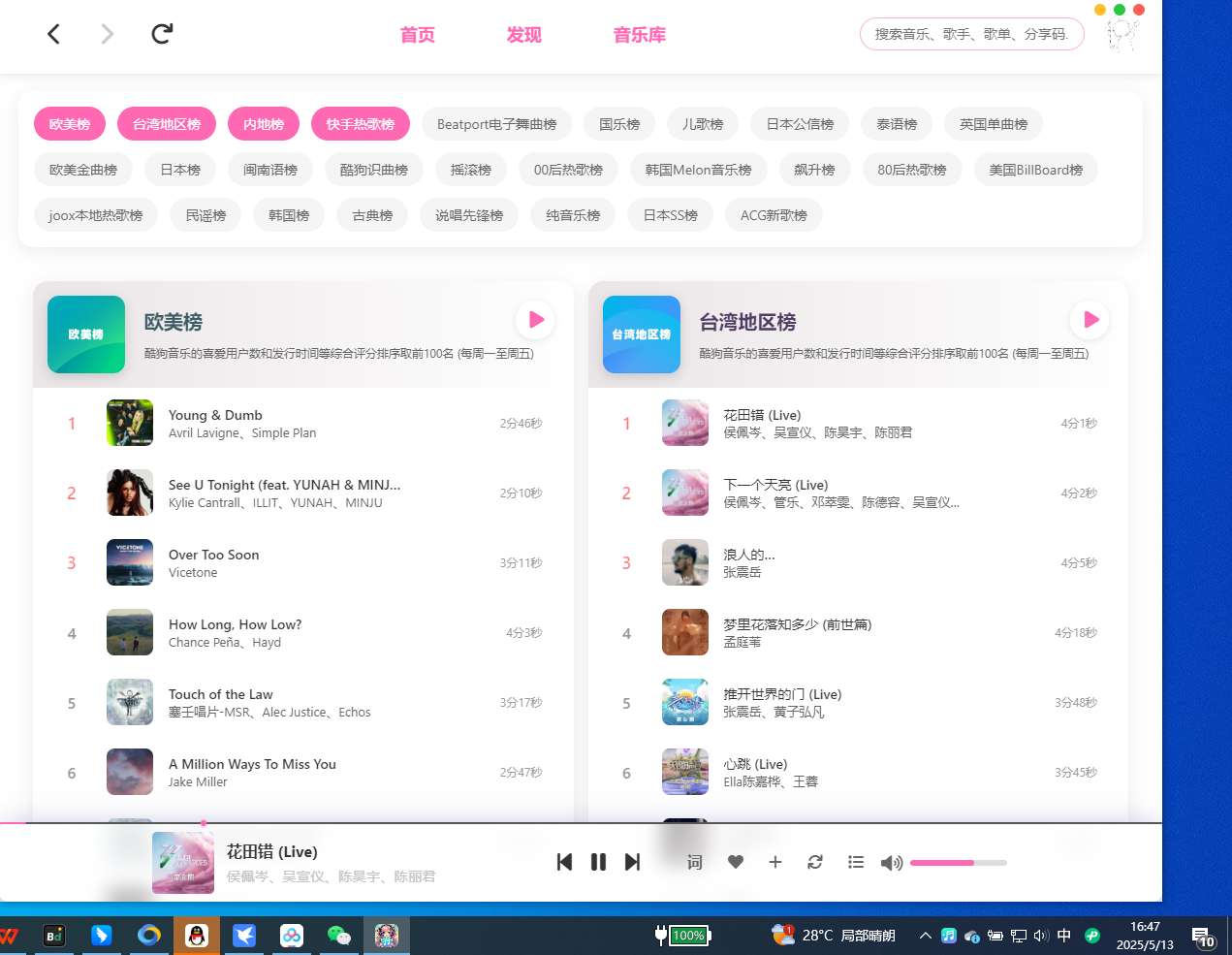Show lyrics with the 词 icon
This screenshot has height=955, width=1232.
(694, 862)
